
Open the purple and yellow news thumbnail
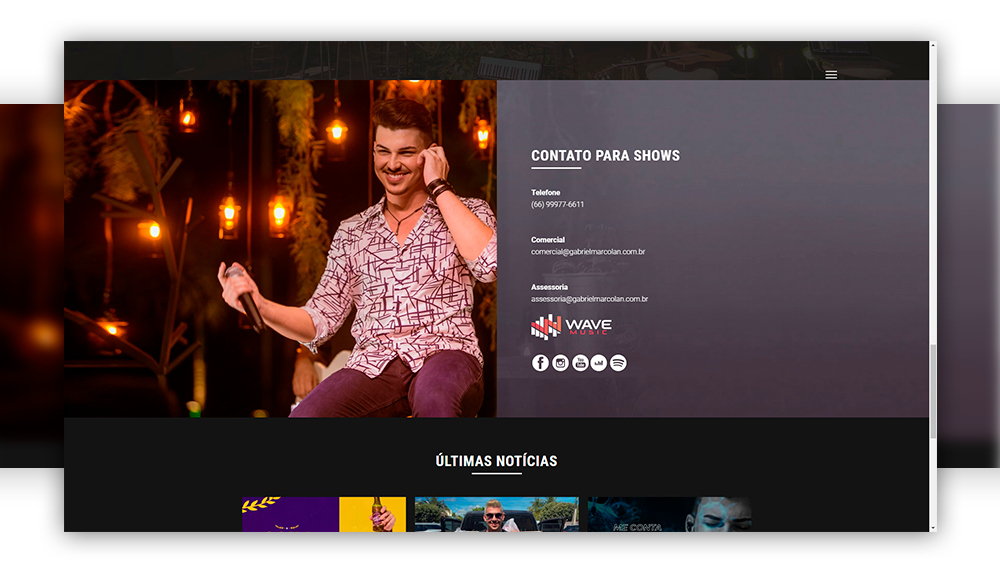point(323,514)
